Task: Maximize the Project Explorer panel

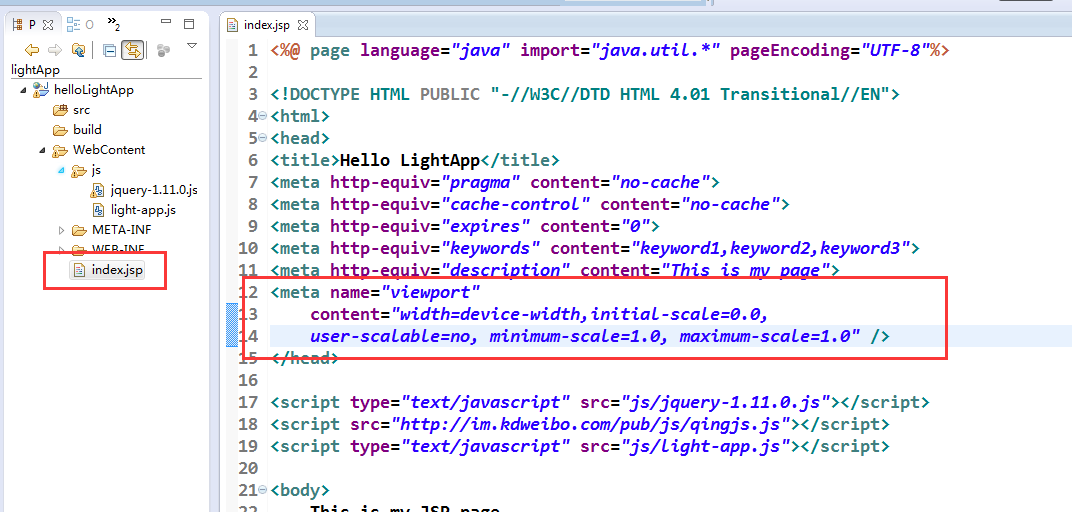Action: click(x=189, y=24)
